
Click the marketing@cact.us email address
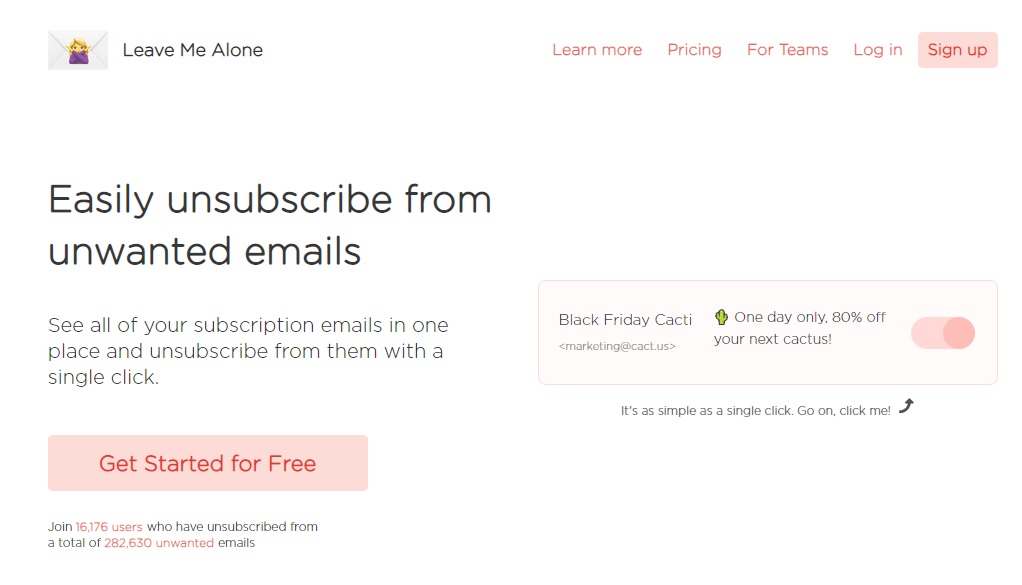click(617, 346)
